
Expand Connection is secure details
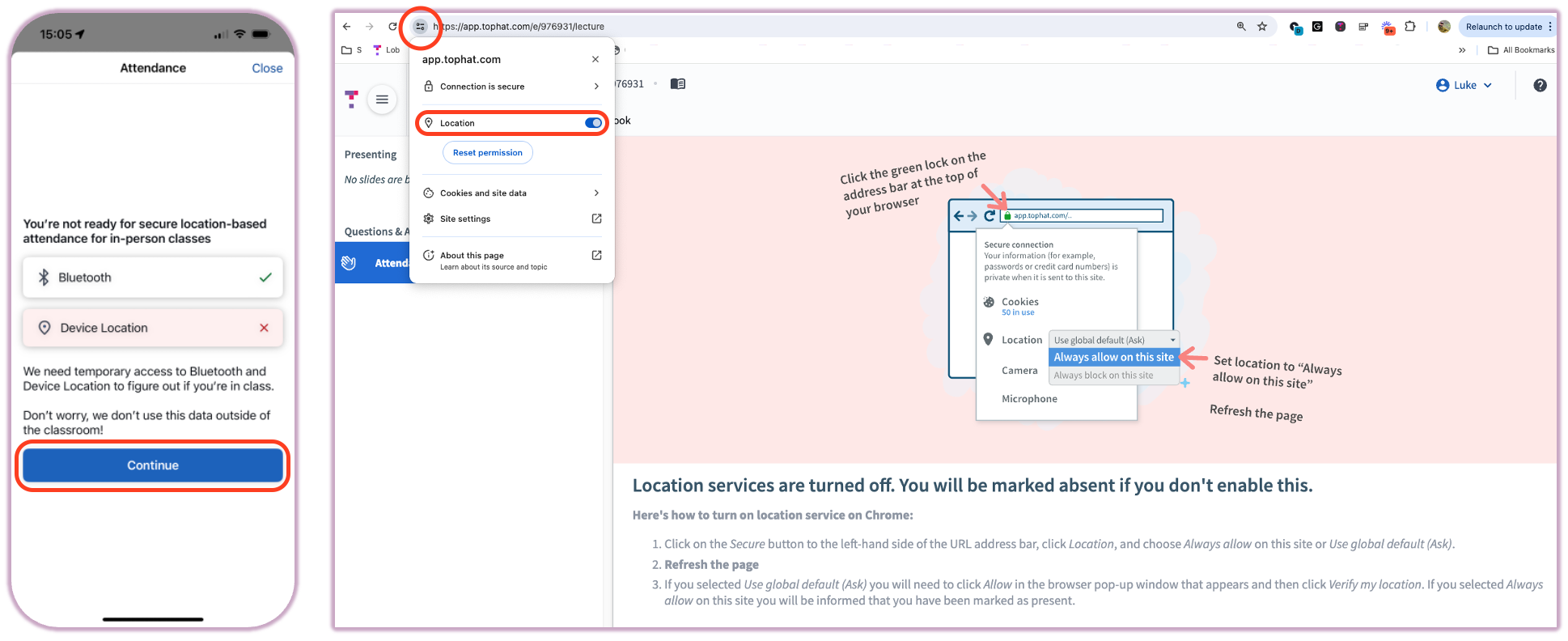511,87
